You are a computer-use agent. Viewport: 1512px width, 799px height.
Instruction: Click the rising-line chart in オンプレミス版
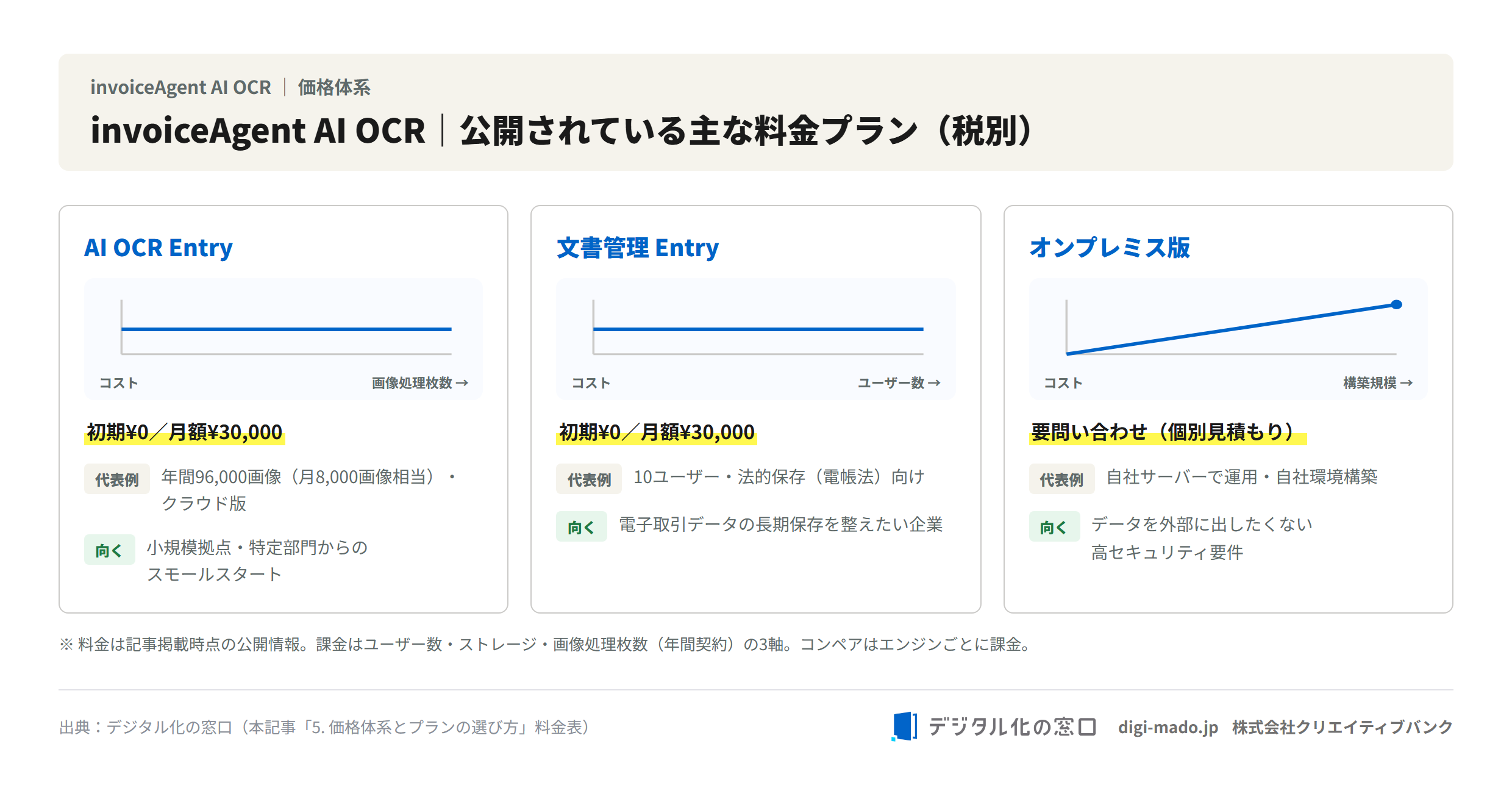pyautogui.click(x=1228, y=339)
